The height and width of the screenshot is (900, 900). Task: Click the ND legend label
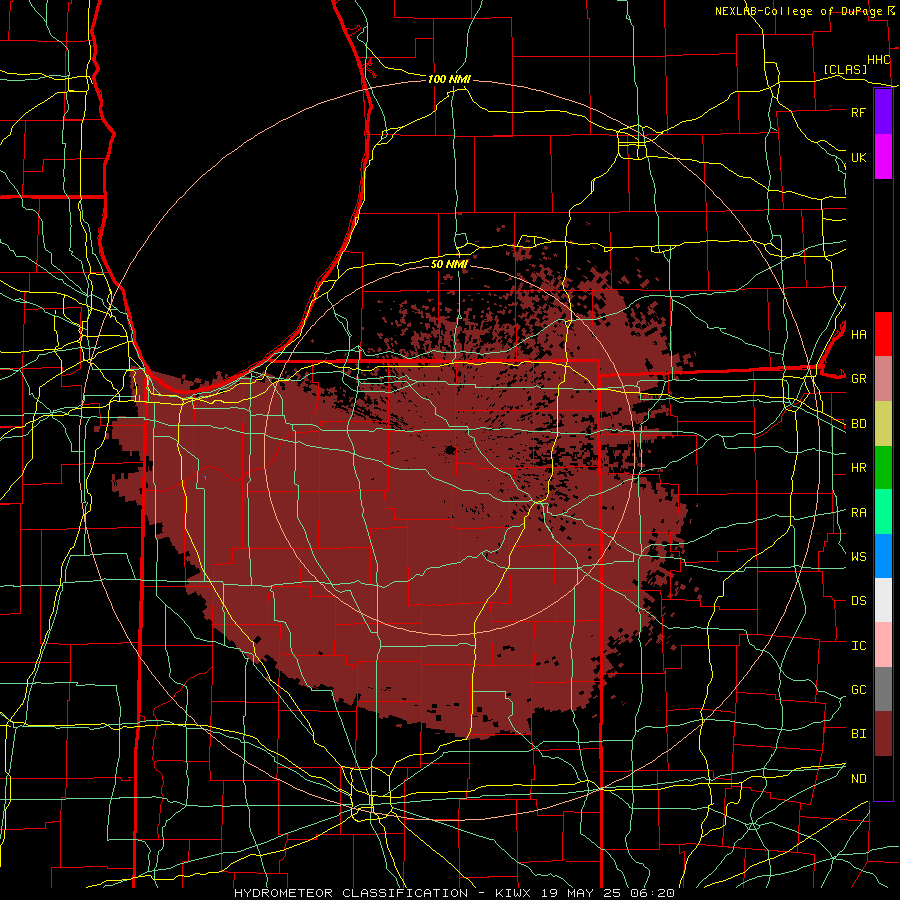858,779
